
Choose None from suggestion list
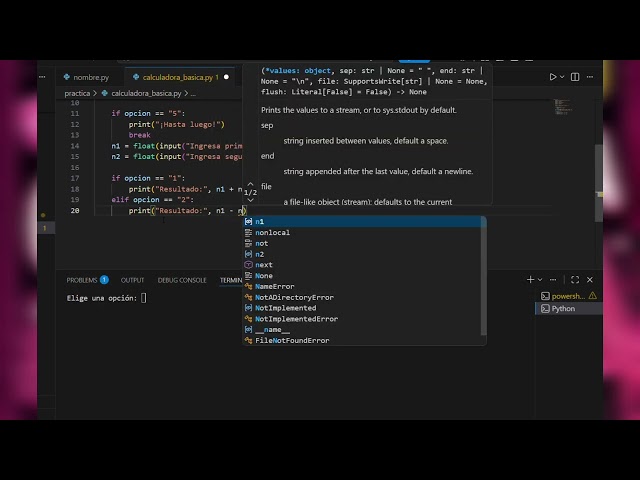(362, 276)
